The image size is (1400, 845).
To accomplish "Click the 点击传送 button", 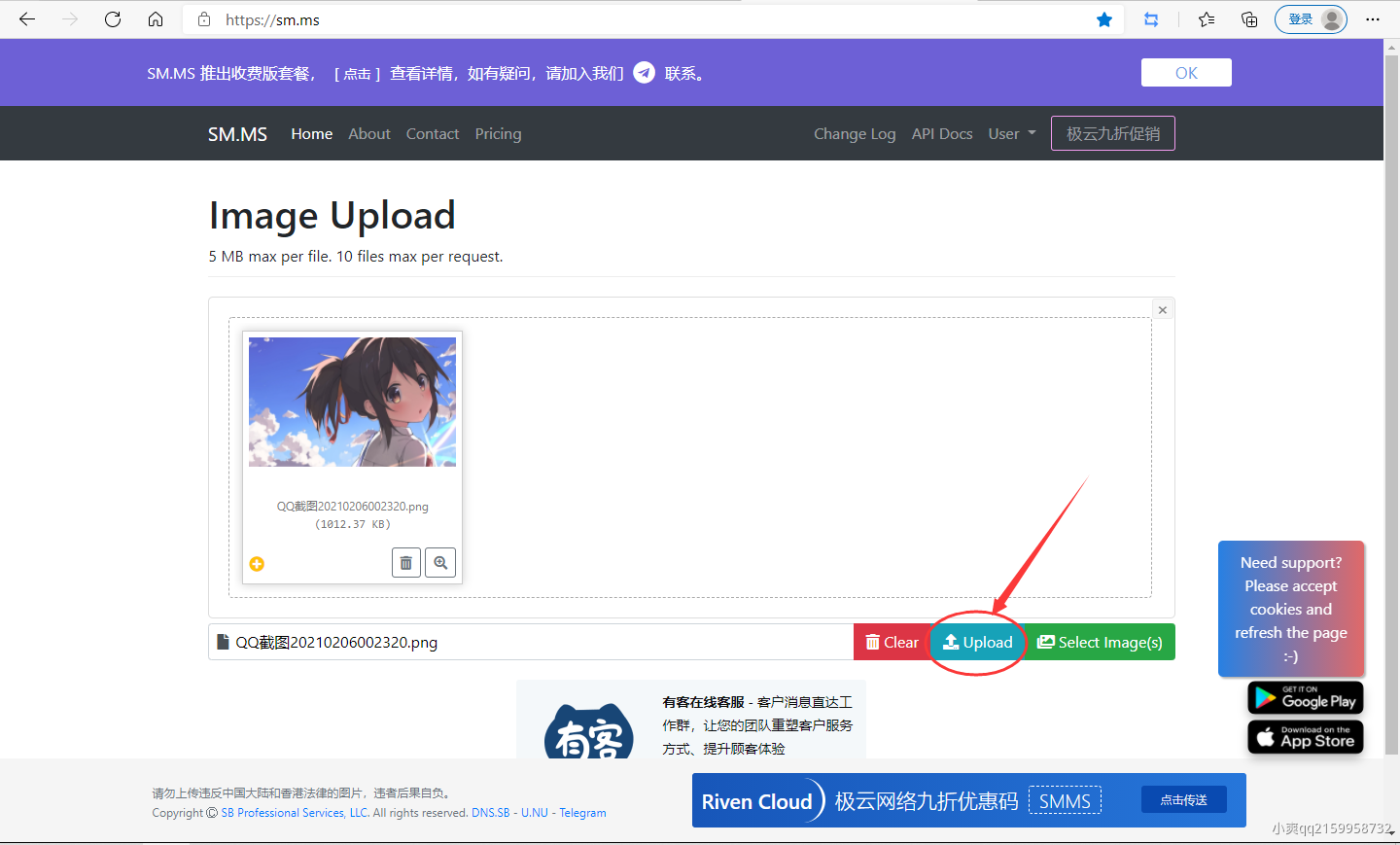I will 1183,799.
